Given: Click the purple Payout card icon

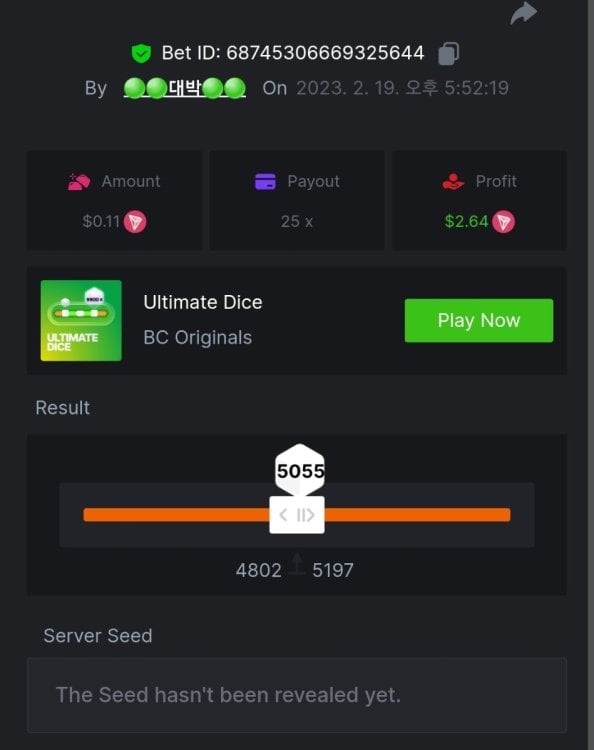Looking at the screenshot, I should (x=265, y=182).
